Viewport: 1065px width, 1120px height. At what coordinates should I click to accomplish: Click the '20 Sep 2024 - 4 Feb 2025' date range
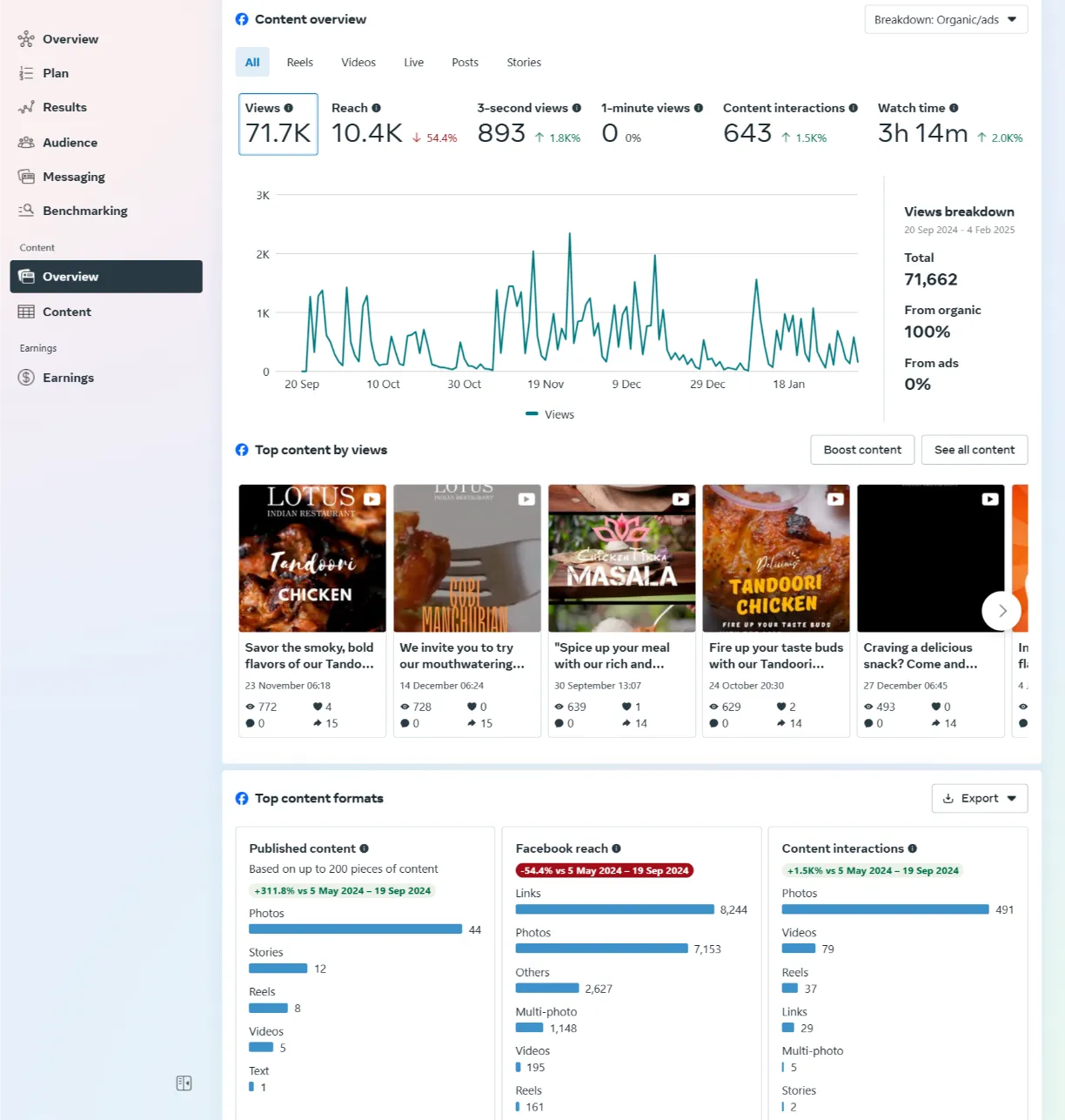[959, 230]
